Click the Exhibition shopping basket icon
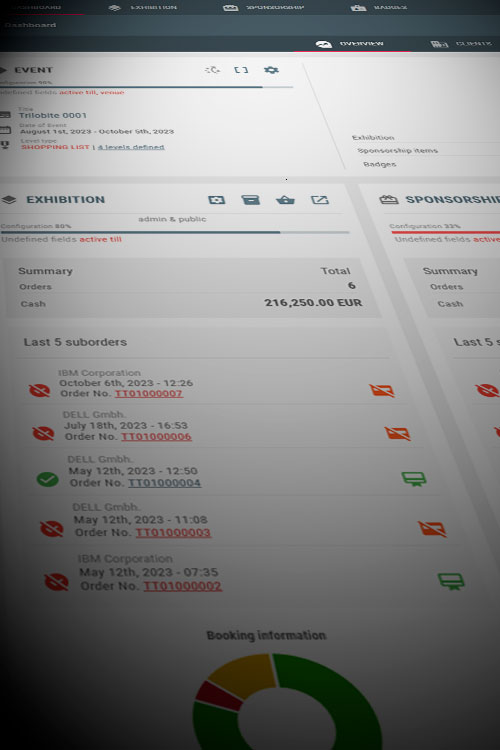 (x=286, y=200)
